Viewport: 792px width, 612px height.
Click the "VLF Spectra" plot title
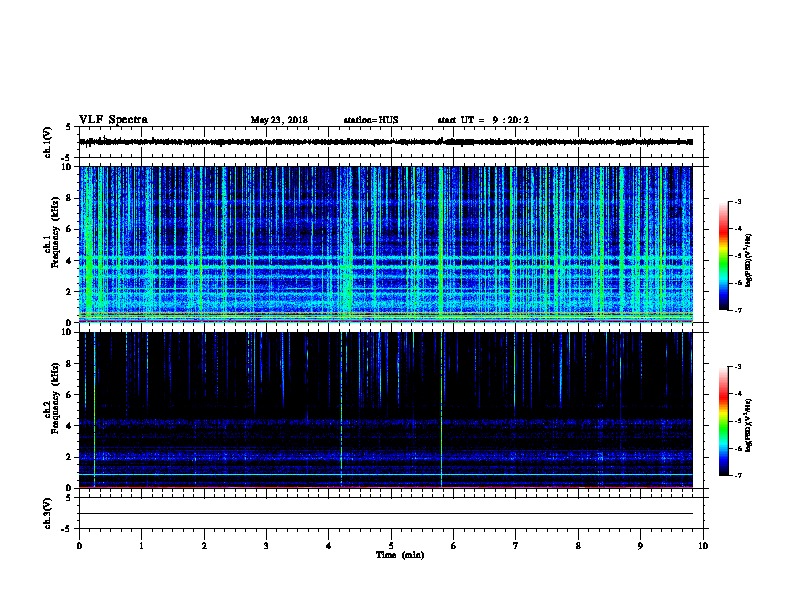pyautogui.click(x=113, y=120)
